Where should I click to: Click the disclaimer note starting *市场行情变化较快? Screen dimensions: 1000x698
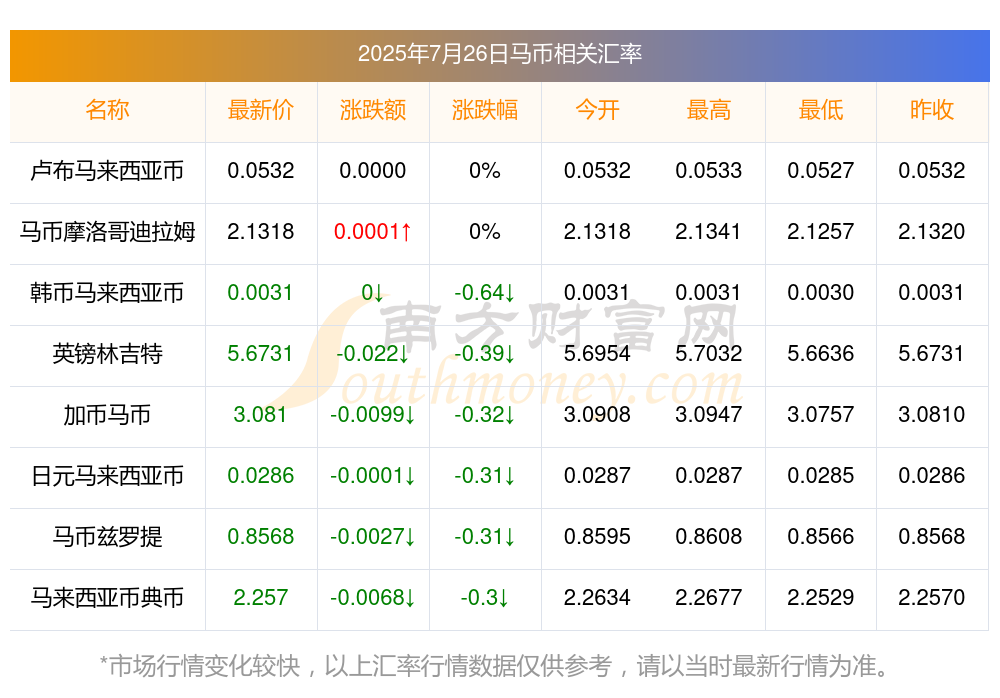pos(495,666)
